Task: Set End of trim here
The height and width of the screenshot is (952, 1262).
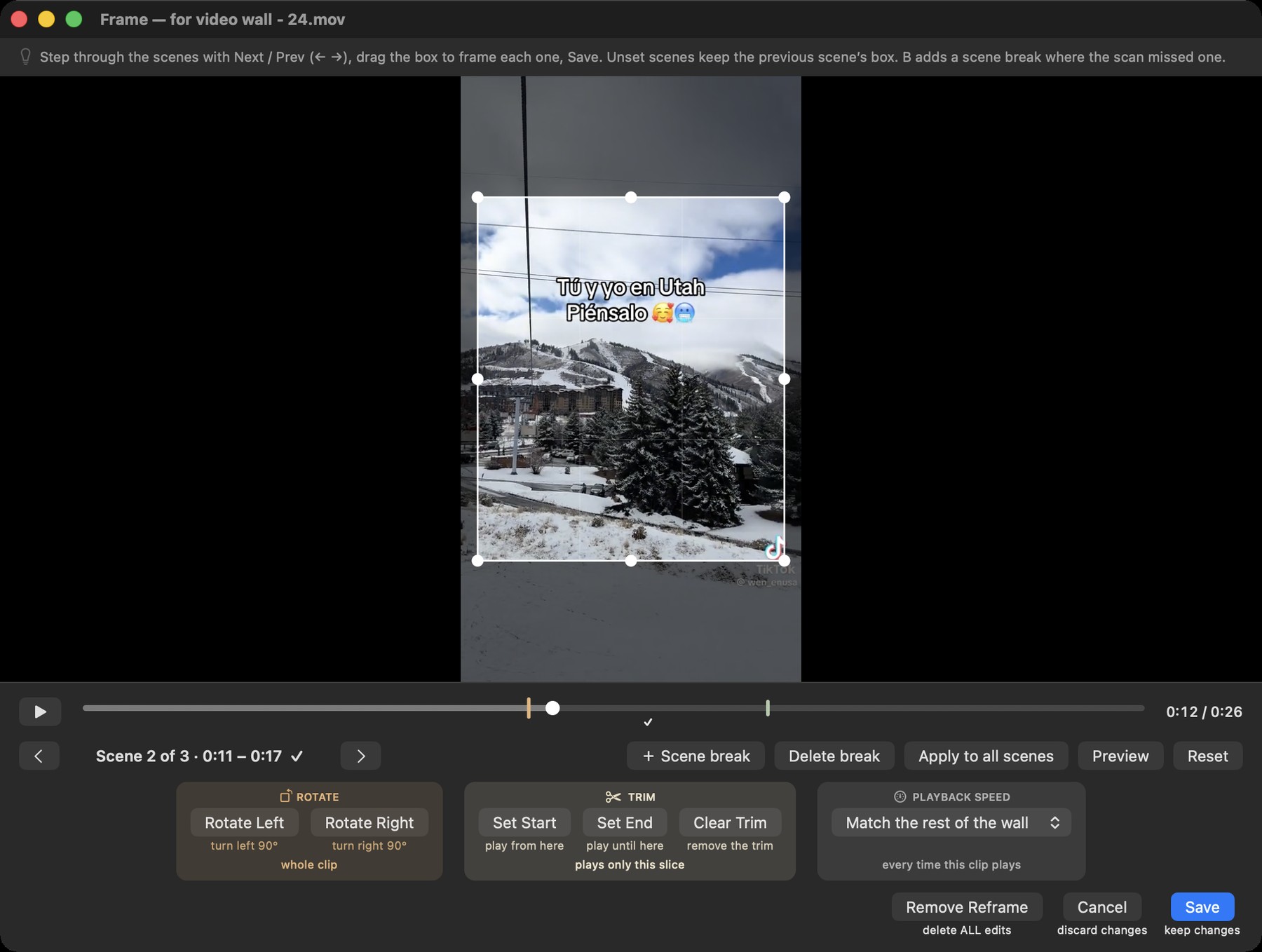Action: (625, 822)
